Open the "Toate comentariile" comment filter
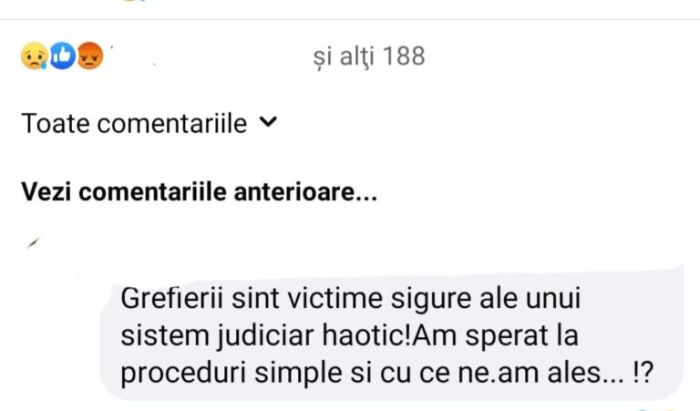 [150, 123]
